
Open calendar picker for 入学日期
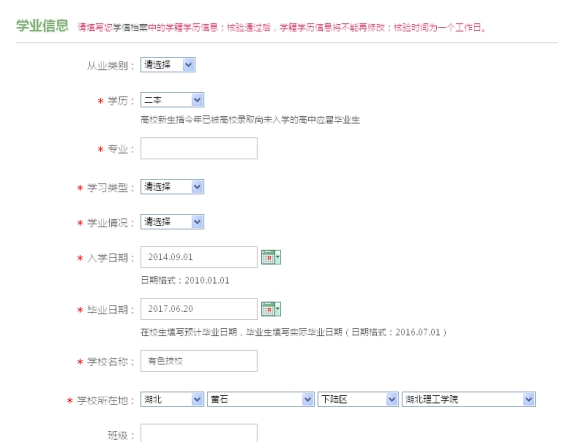(271, 257)
